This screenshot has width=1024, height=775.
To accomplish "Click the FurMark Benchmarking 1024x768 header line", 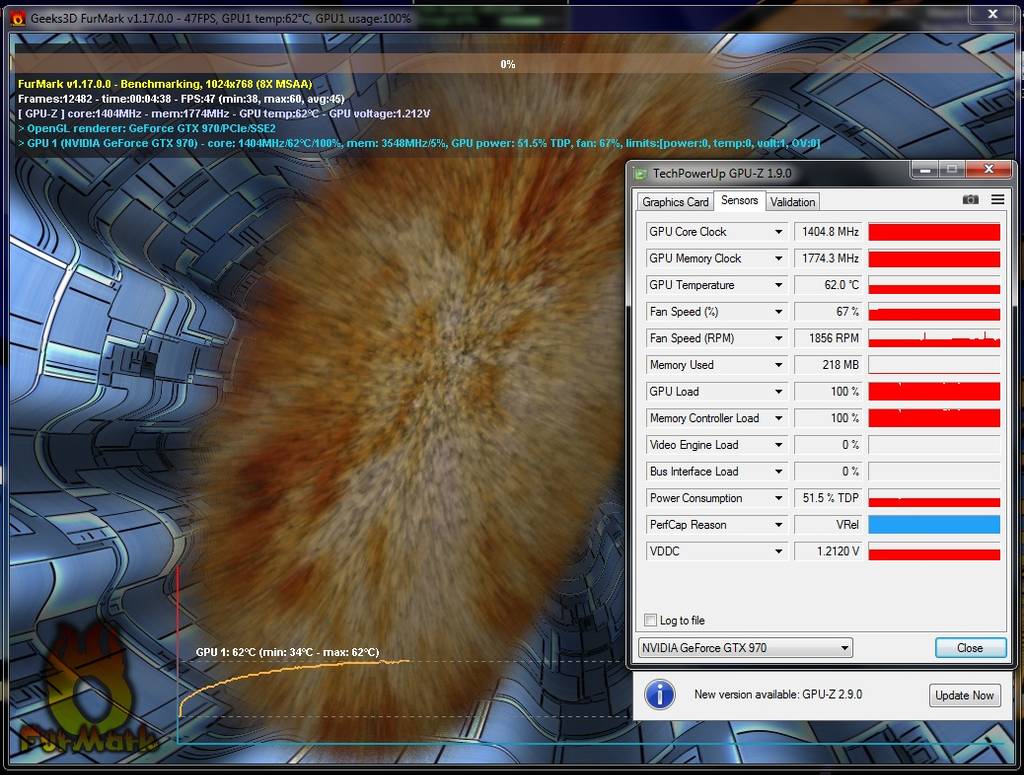I will [x=165, y=84].
